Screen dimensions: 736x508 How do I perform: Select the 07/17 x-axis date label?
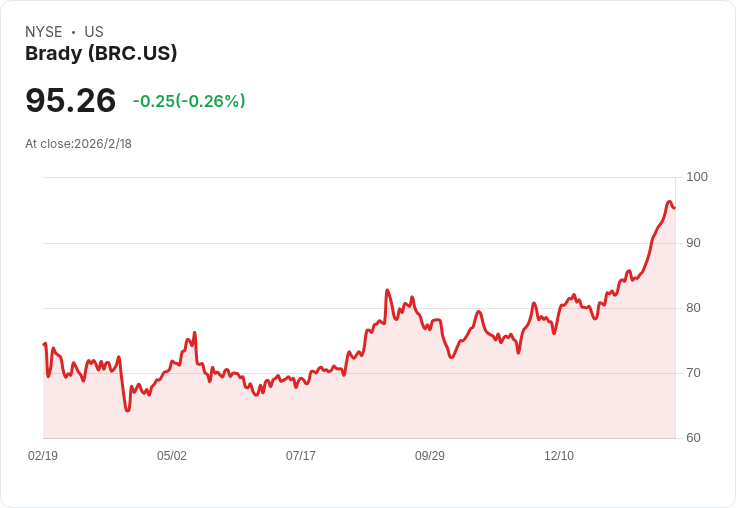tap(301, 455)
